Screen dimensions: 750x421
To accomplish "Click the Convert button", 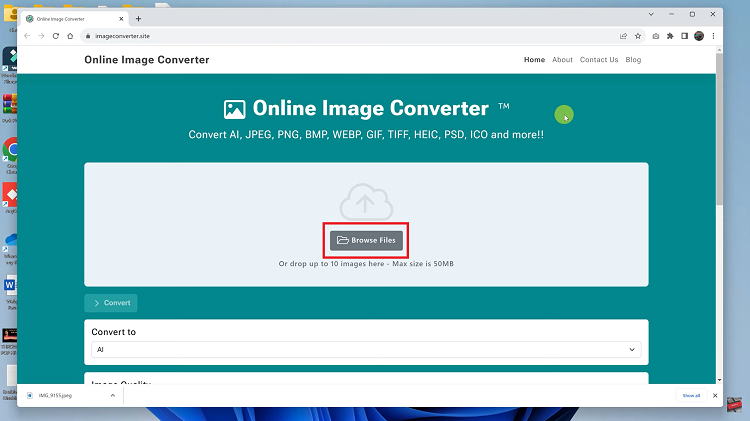I will coord(111,303).
